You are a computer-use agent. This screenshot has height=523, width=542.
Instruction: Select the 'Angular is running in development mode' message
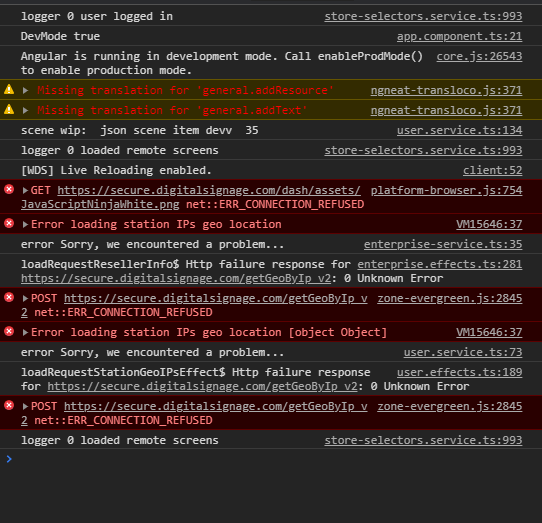click(222, 63)
